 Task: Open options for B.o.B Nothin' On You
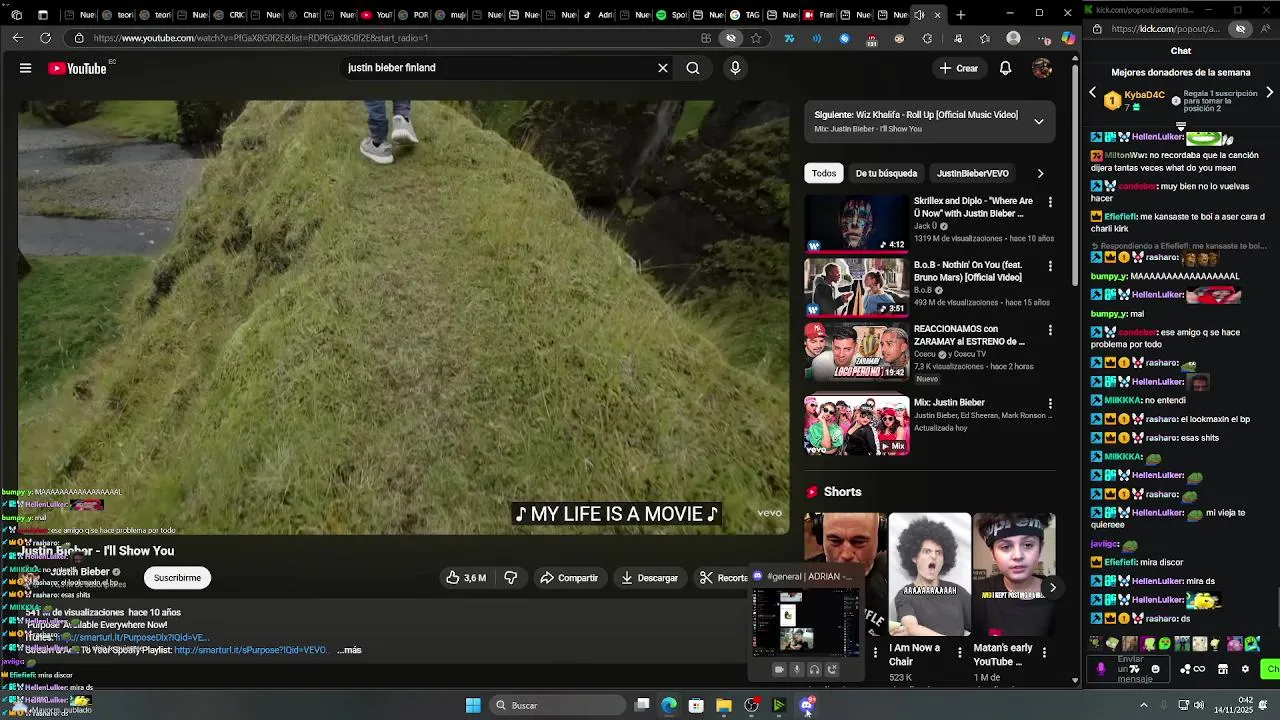coord(1050,266)
